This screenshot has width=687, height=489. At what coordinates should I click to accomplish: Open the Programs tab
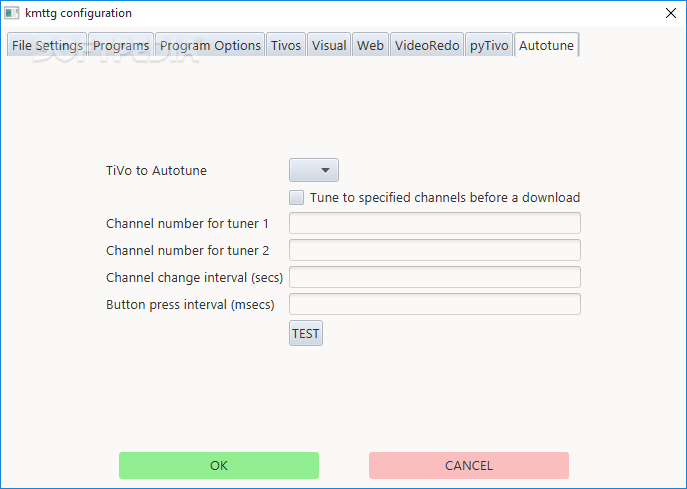point(121,45)
